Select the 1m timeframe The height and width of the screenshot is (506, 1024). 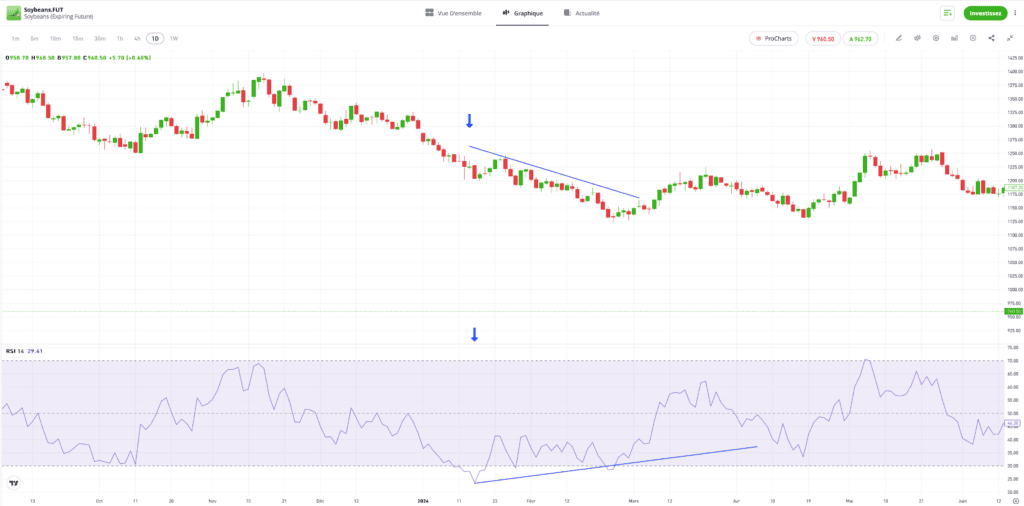tap(15, 39)
